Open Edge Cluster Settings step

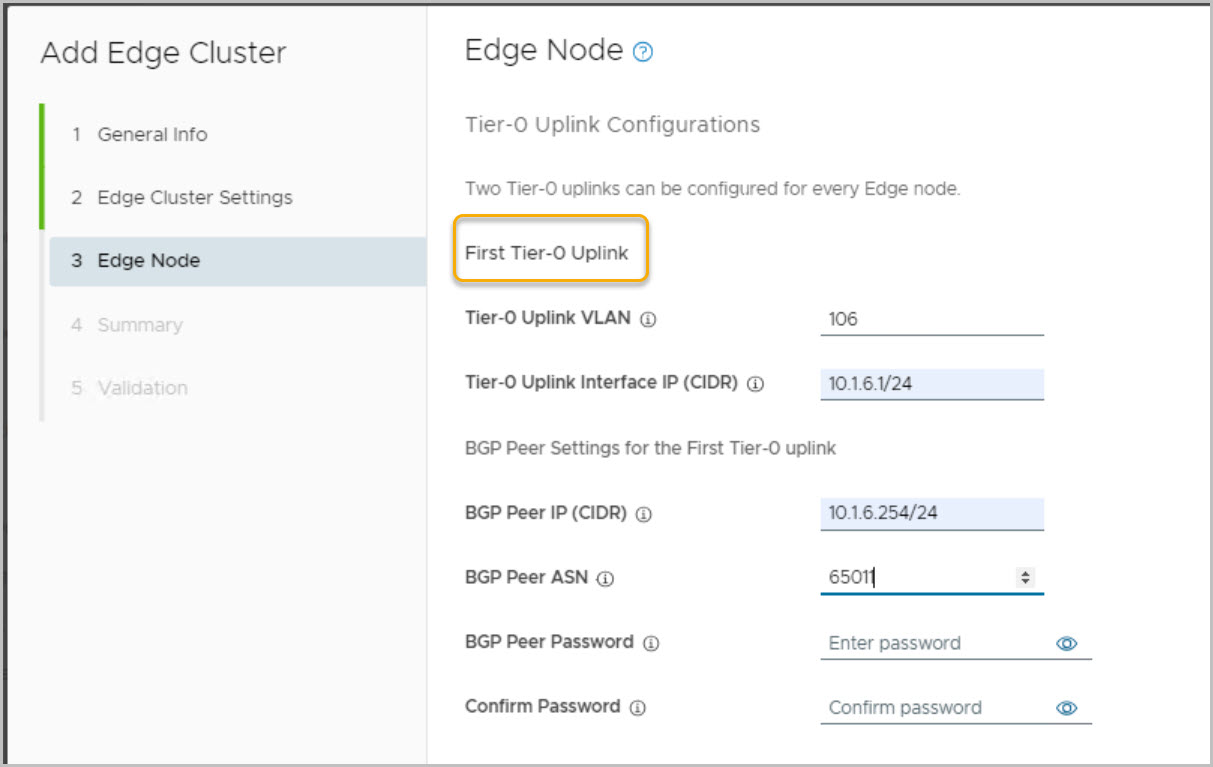(x=194, y=198)
